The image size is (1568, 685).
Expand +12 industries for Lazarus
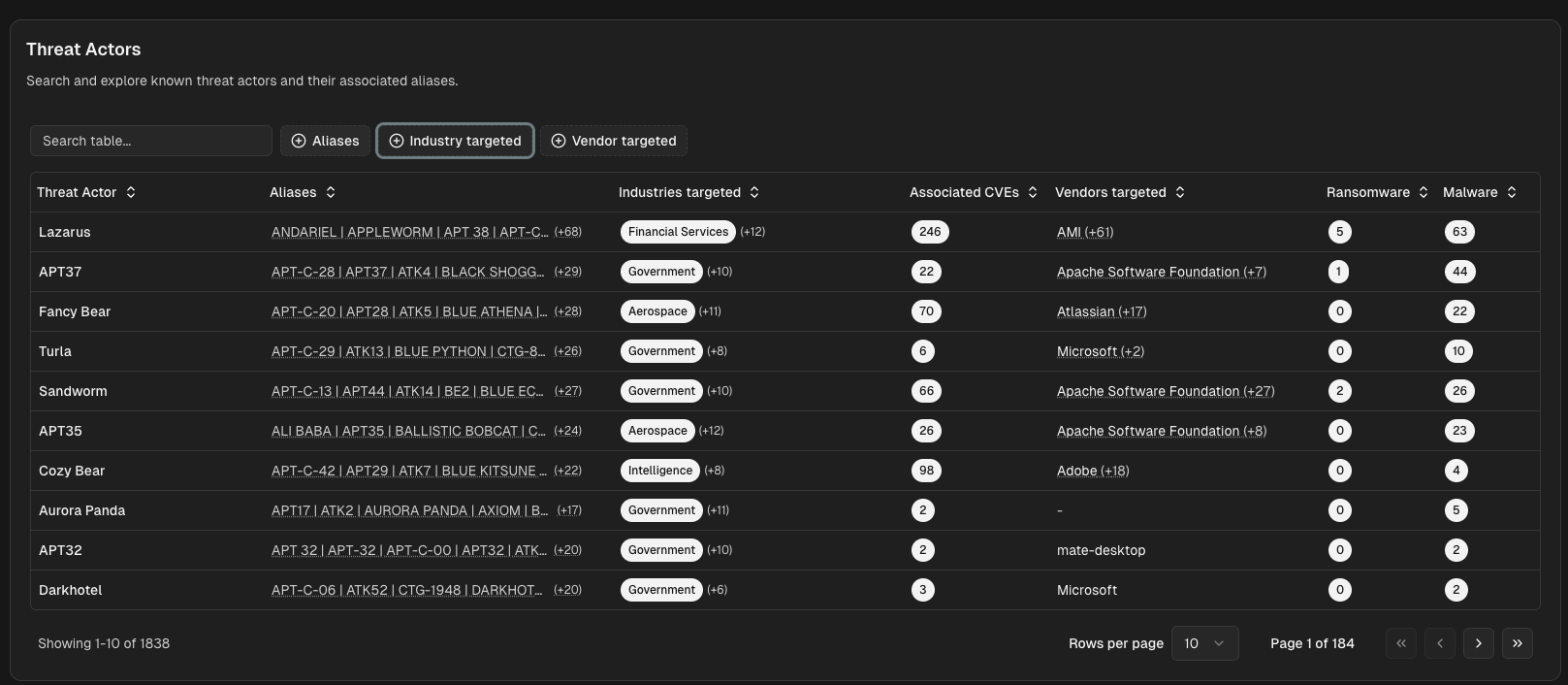[752, 232]
